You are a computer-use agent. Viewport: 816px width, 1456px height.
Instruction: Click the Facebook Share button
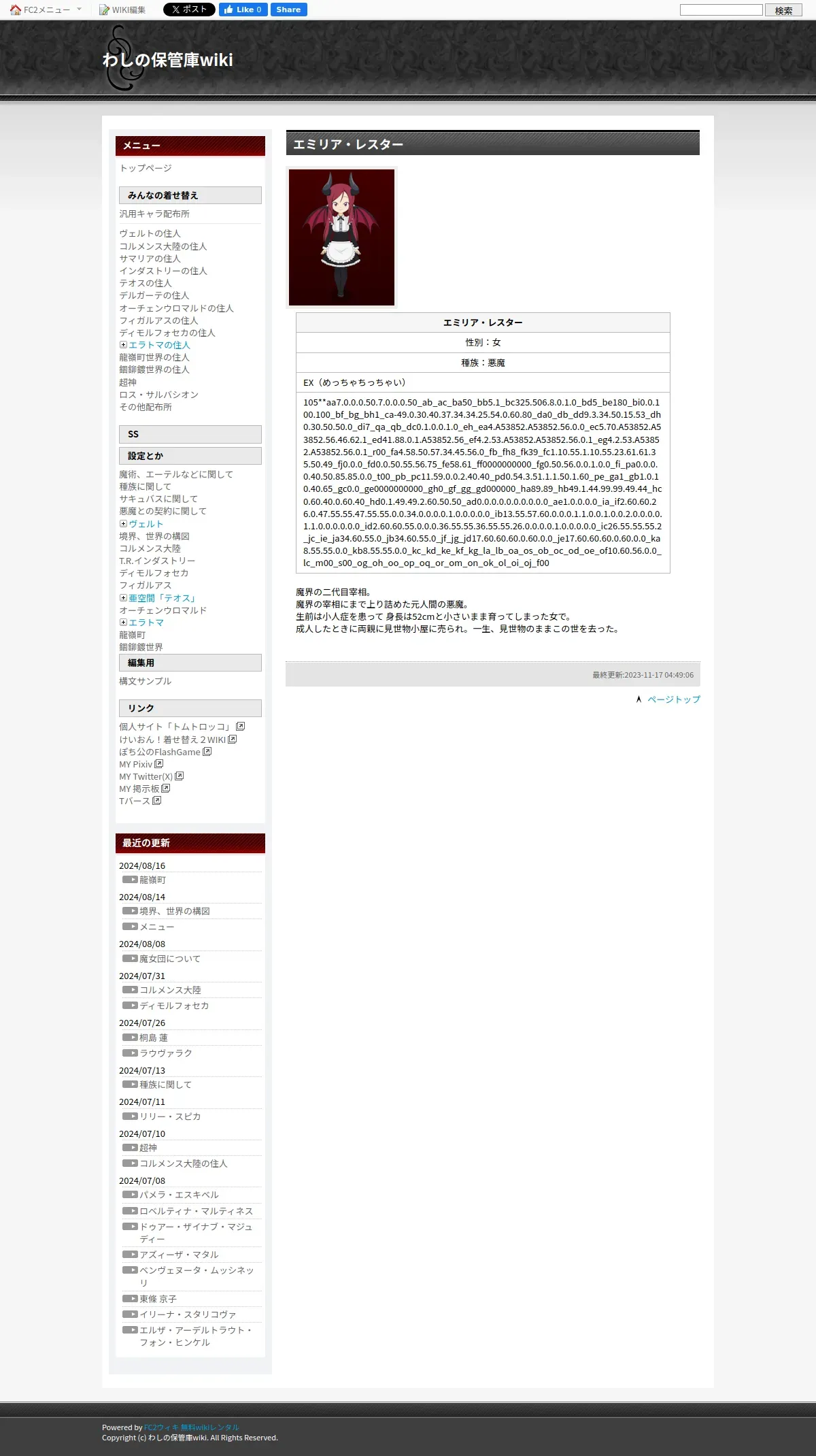click(288, 10)
